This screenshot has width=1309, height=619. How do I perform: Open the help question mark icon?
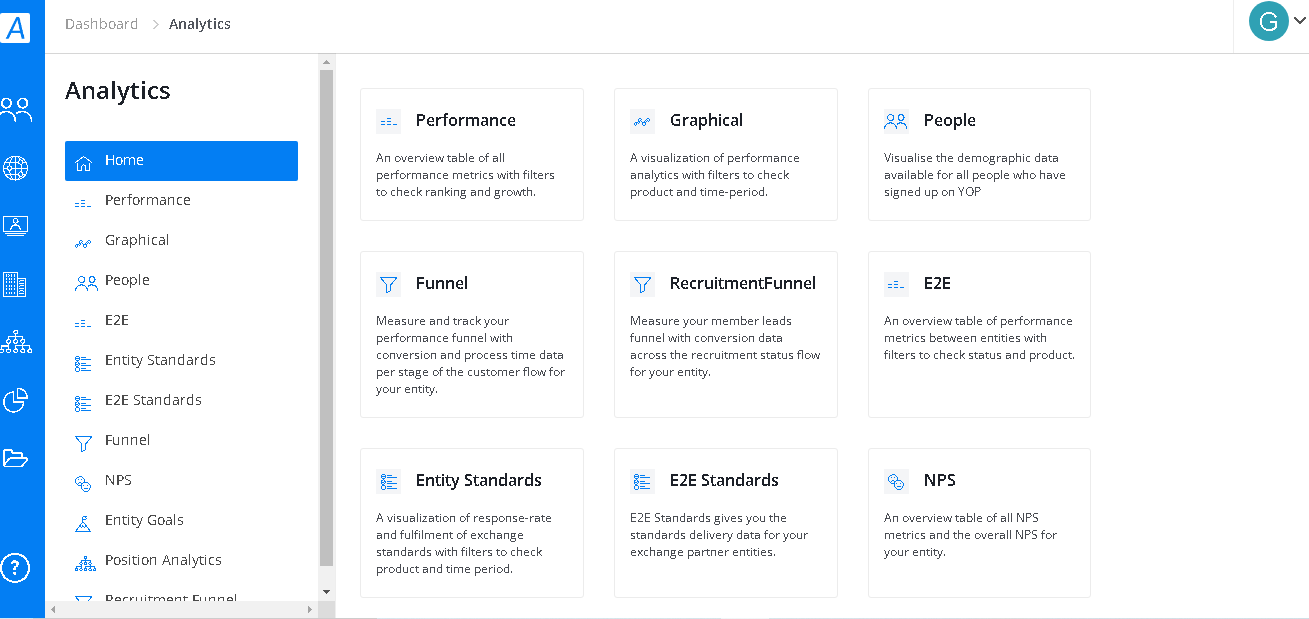point(15,568)
